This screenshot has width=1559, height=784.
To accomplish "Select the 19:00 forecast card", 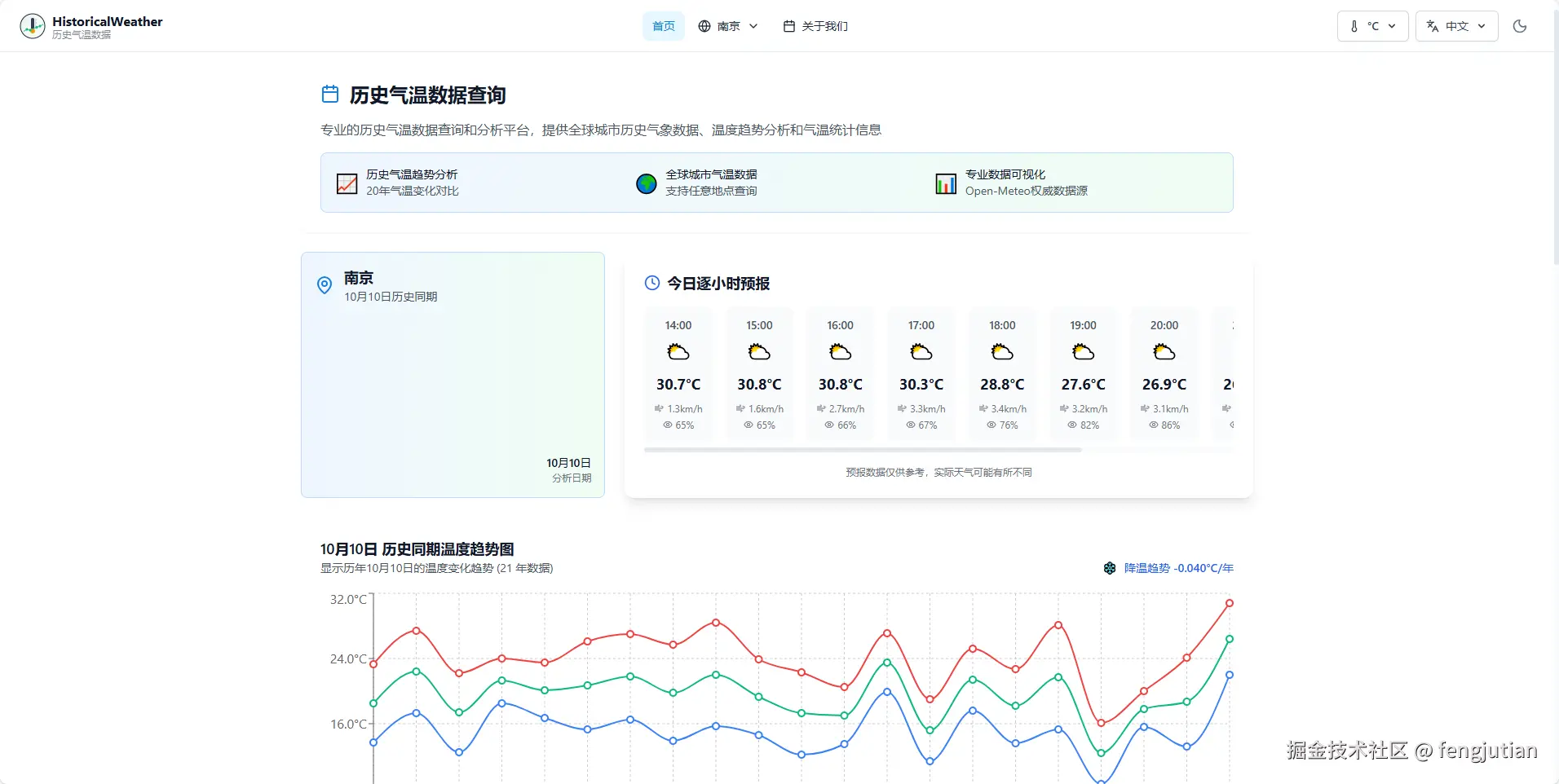I will [x=1083, y=373].
